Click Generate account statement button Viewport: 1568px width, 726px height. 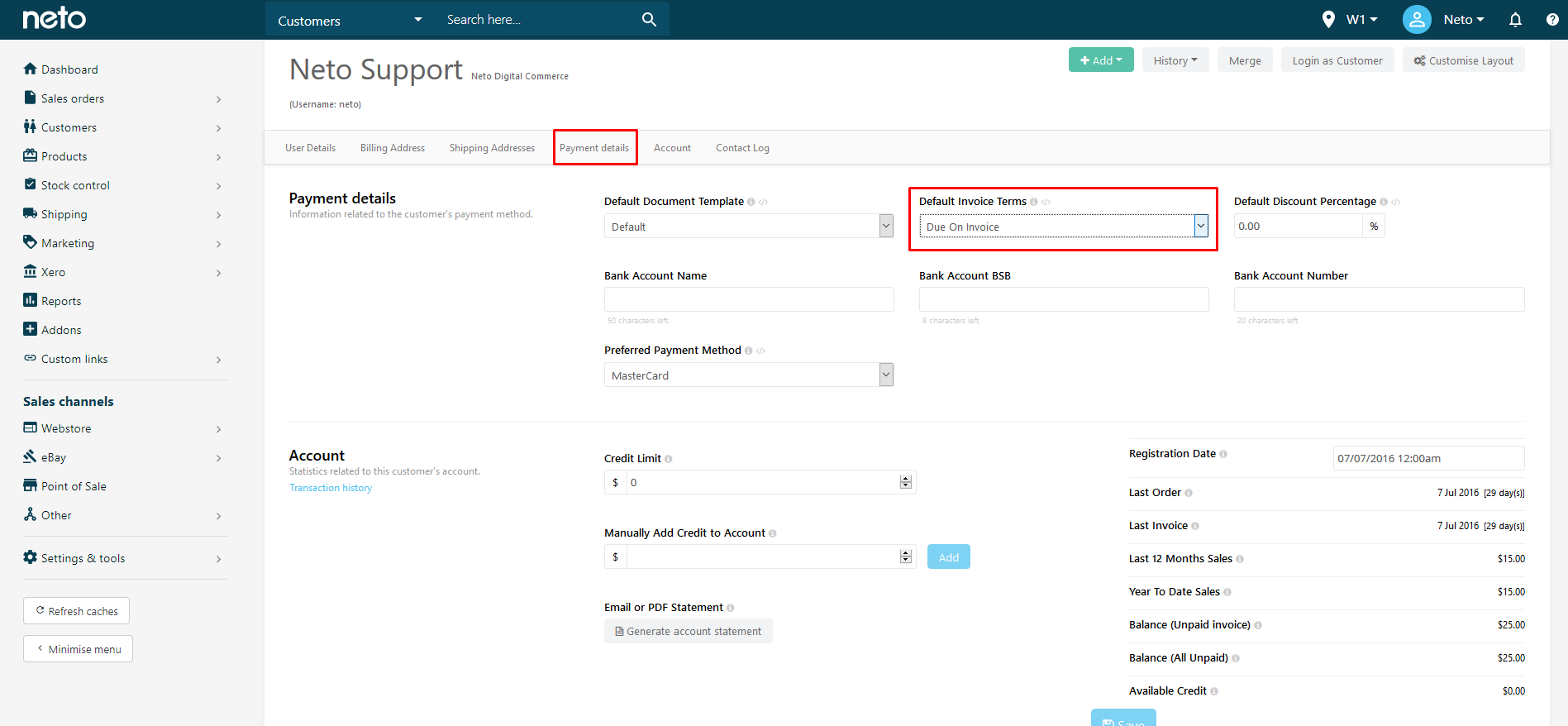pyautogui.click(x=689, y=631)
